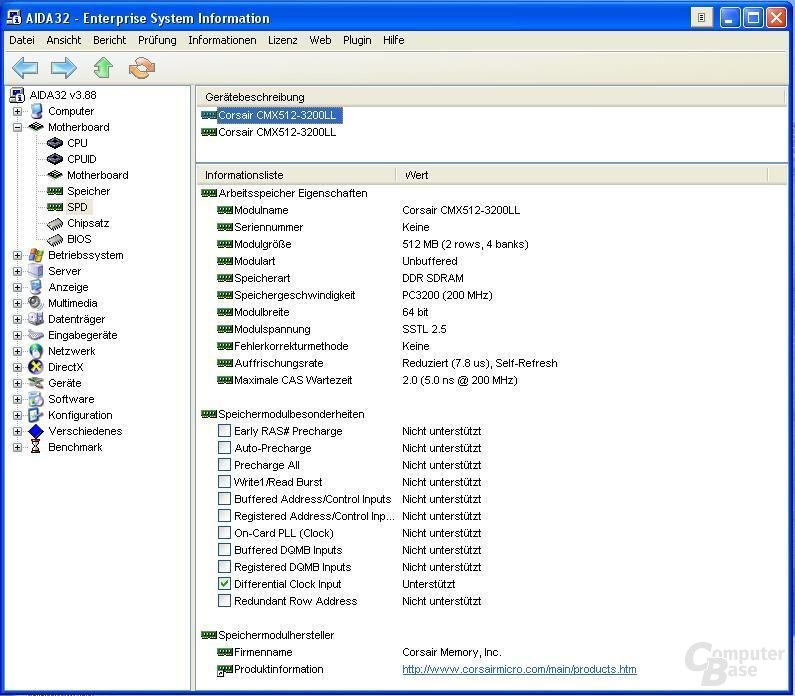The height and width of the screenshot is (696, 795).
Task: Select Motherboard sub-item under Motherboard
Action: click(x=97, y=175)
